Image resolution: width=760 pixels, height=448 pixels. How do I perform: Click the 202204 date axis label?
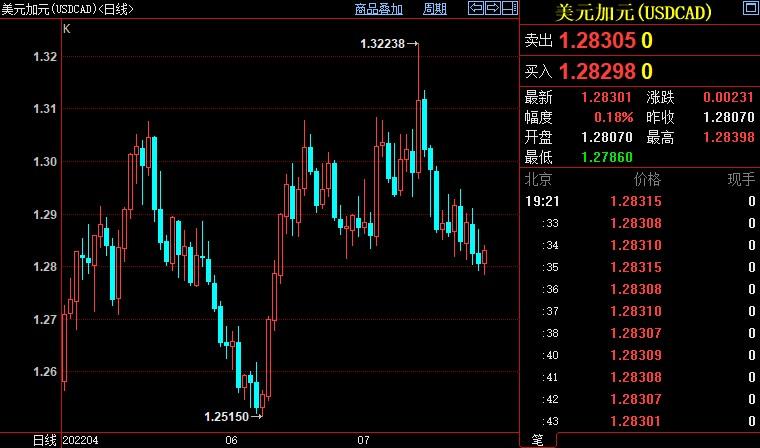tap(82, 440)
